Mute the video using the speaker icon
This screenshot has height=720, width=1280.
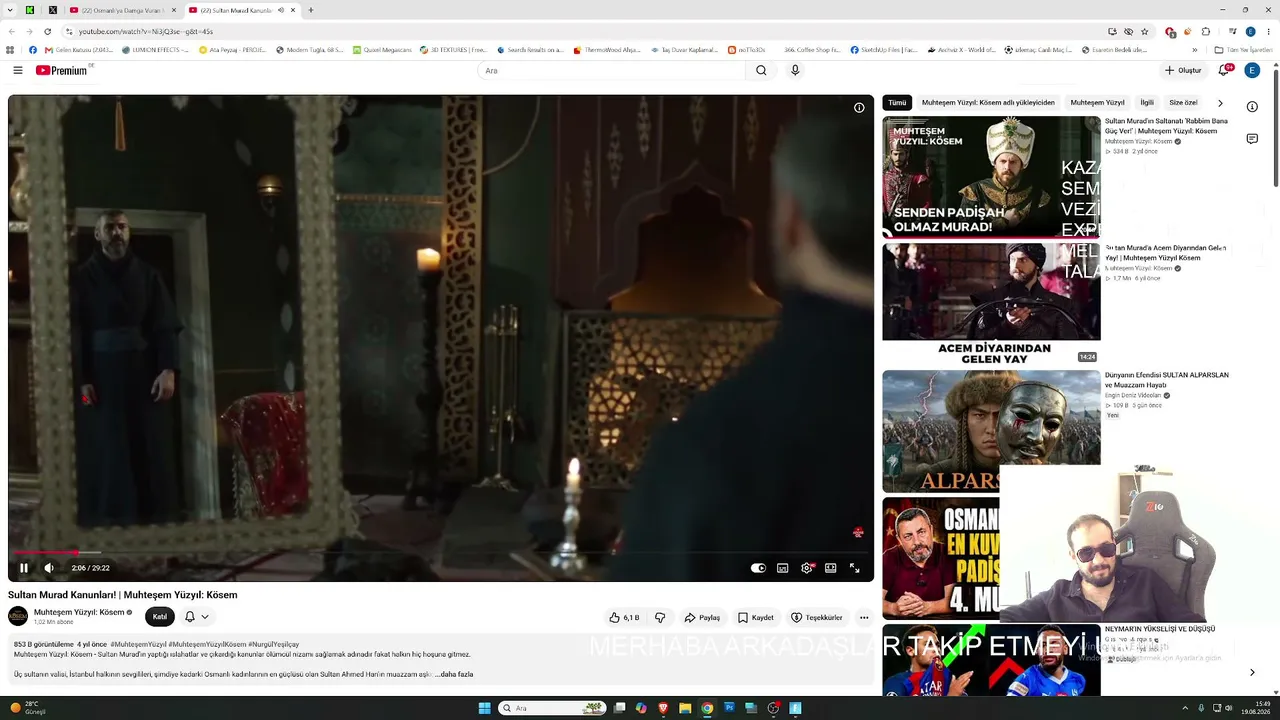(x=49, y=568)
